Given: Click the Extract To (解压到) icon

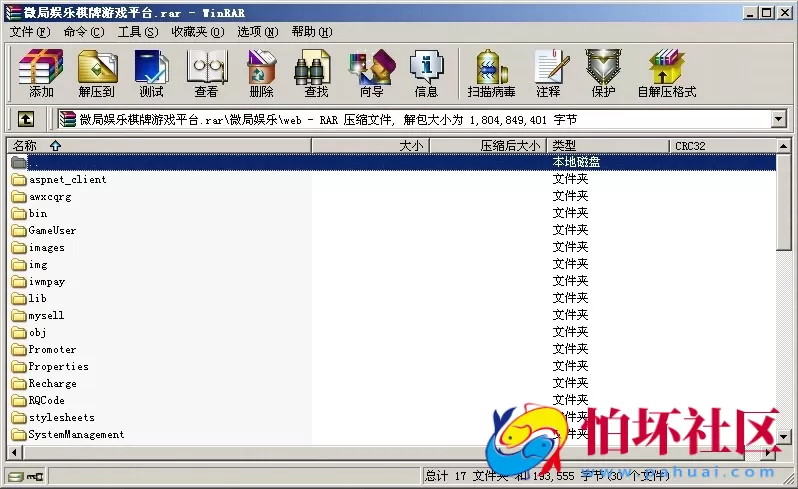Looking at the screenshot, I should tap(97, 73).
